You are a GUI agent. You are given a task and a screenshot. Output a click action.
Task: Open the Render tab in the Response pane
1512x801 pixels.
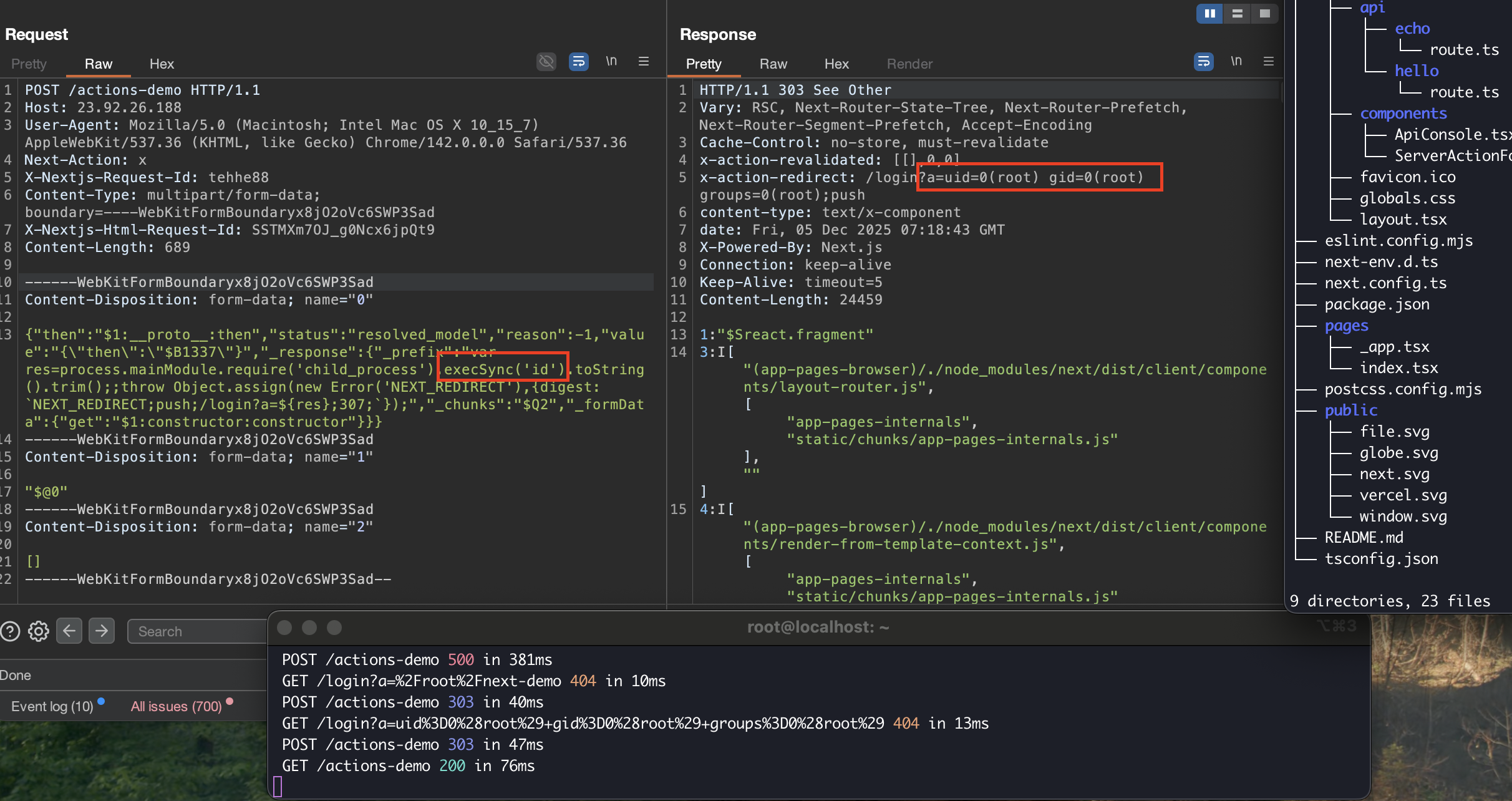[x=909, y=64]
